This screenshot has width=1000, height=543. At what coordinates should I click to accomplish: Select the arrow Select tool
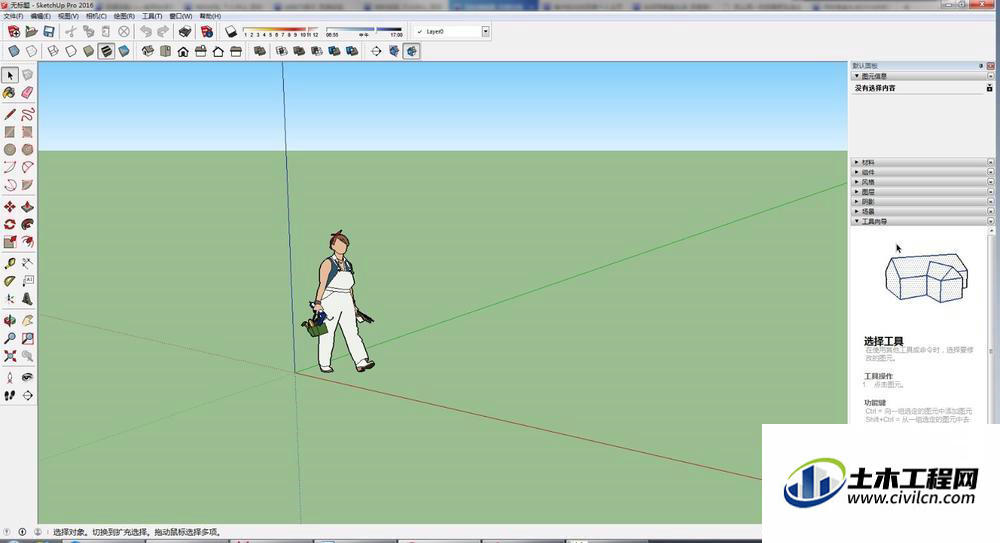coord(10,75)
